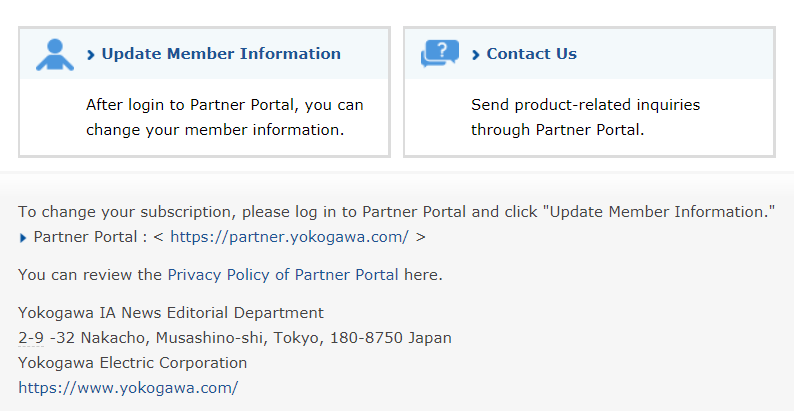The height and width of the screenshot is (411, 794).
Task: Click the chevron arrow before Contact Us
Action: (475, 55)
